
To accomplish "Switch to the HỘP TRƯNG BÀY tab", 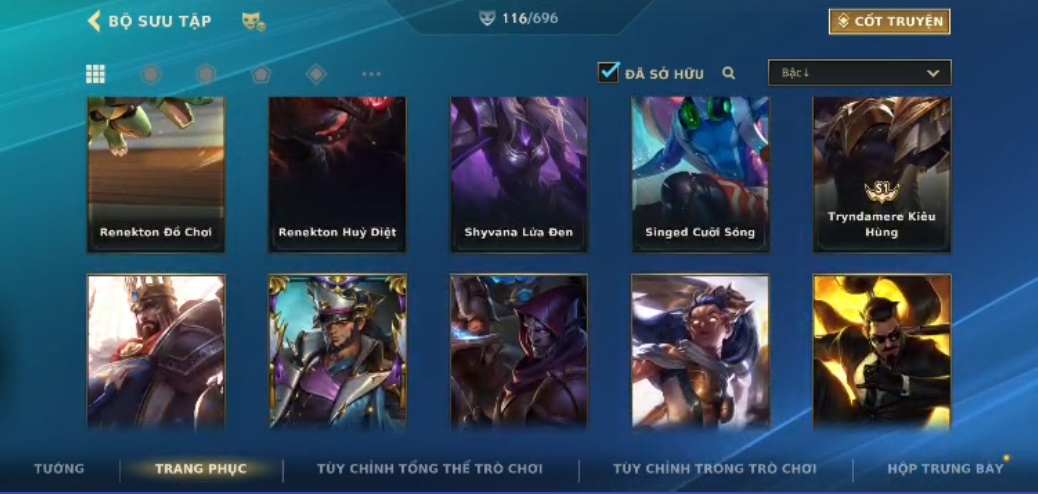I will click(x=945, y=469).
